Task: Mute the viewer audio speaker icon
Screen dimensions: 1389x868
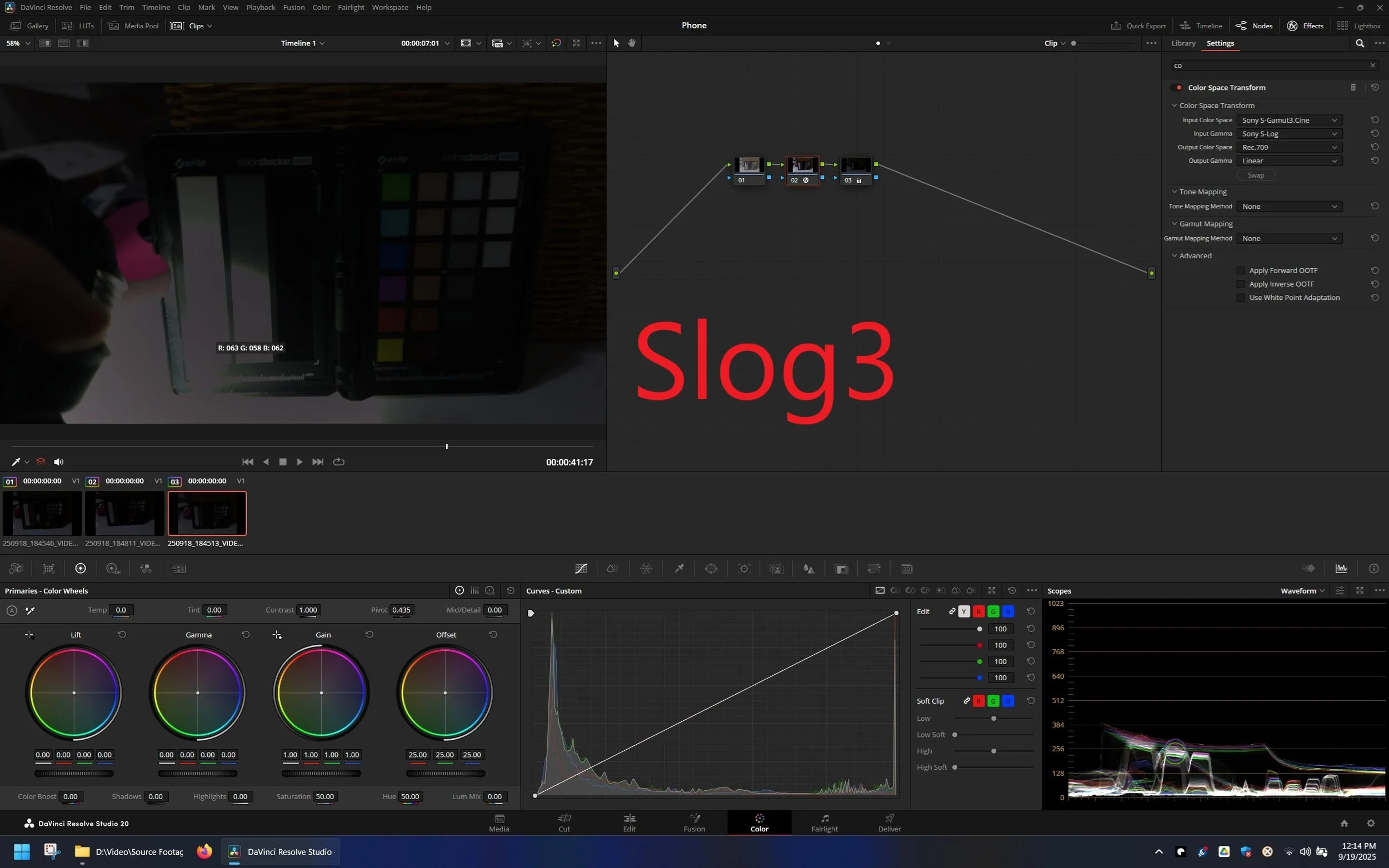Action: [x=58, y=462]
